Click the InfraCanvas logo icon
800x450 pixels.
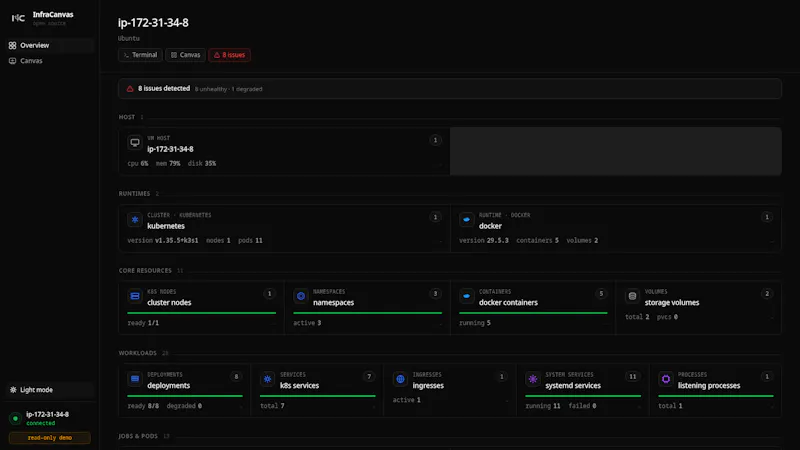[x=18, y=18]
